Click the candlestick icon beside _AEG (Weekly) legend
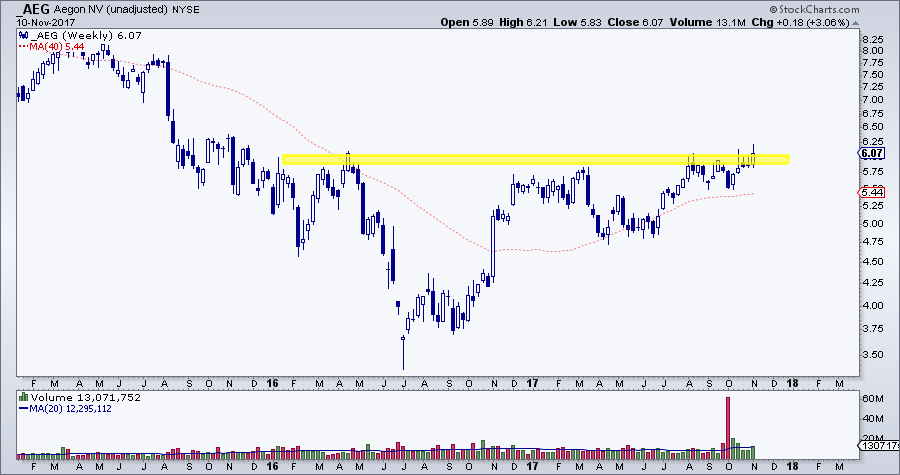 [x=23, y=36]
